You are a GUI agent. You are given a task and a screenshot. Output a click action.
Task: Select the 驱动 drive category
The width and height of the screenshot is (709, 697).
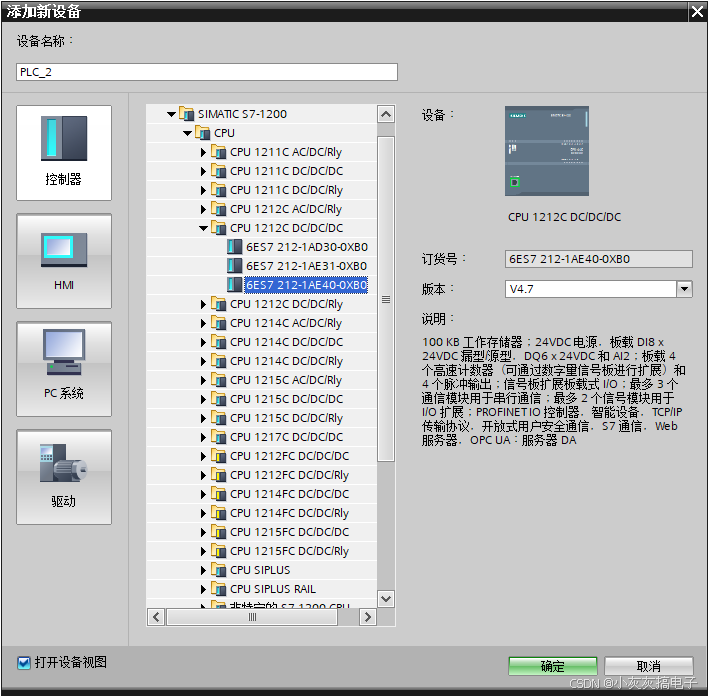coord(64,477)
